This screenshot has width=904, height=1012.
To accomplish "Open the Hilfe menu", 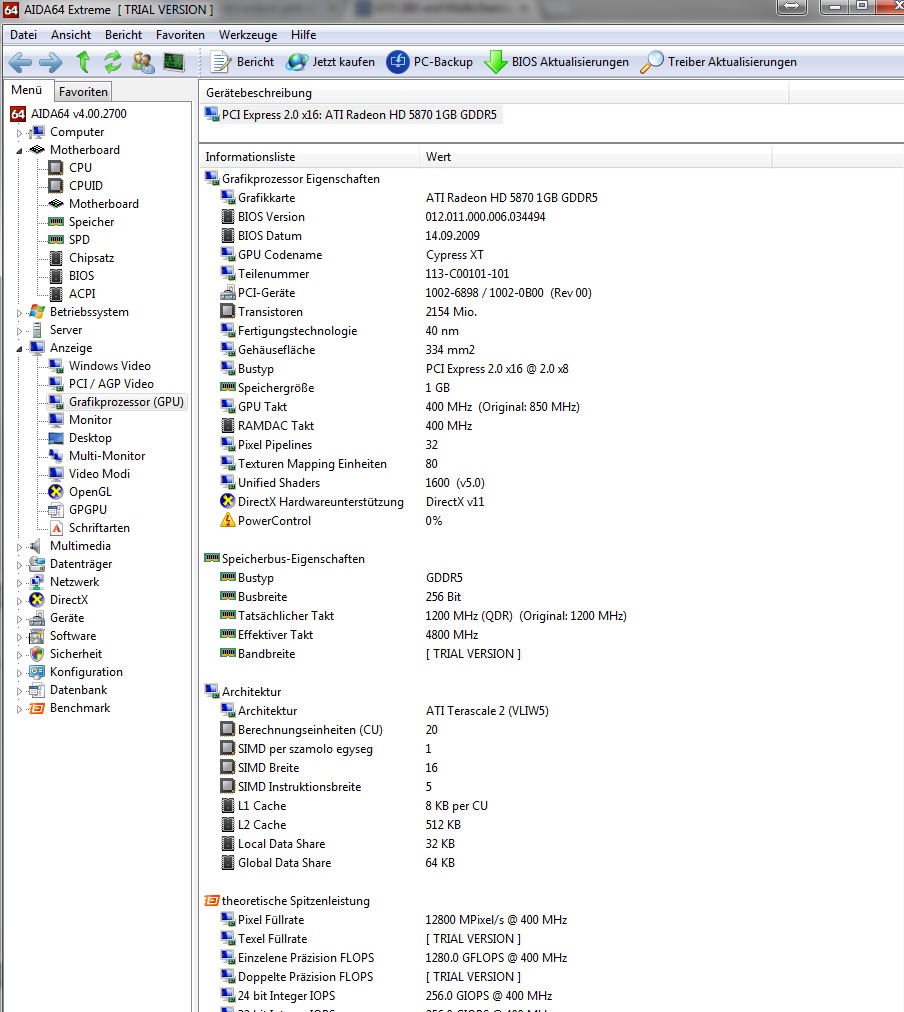I will point(303,35).
